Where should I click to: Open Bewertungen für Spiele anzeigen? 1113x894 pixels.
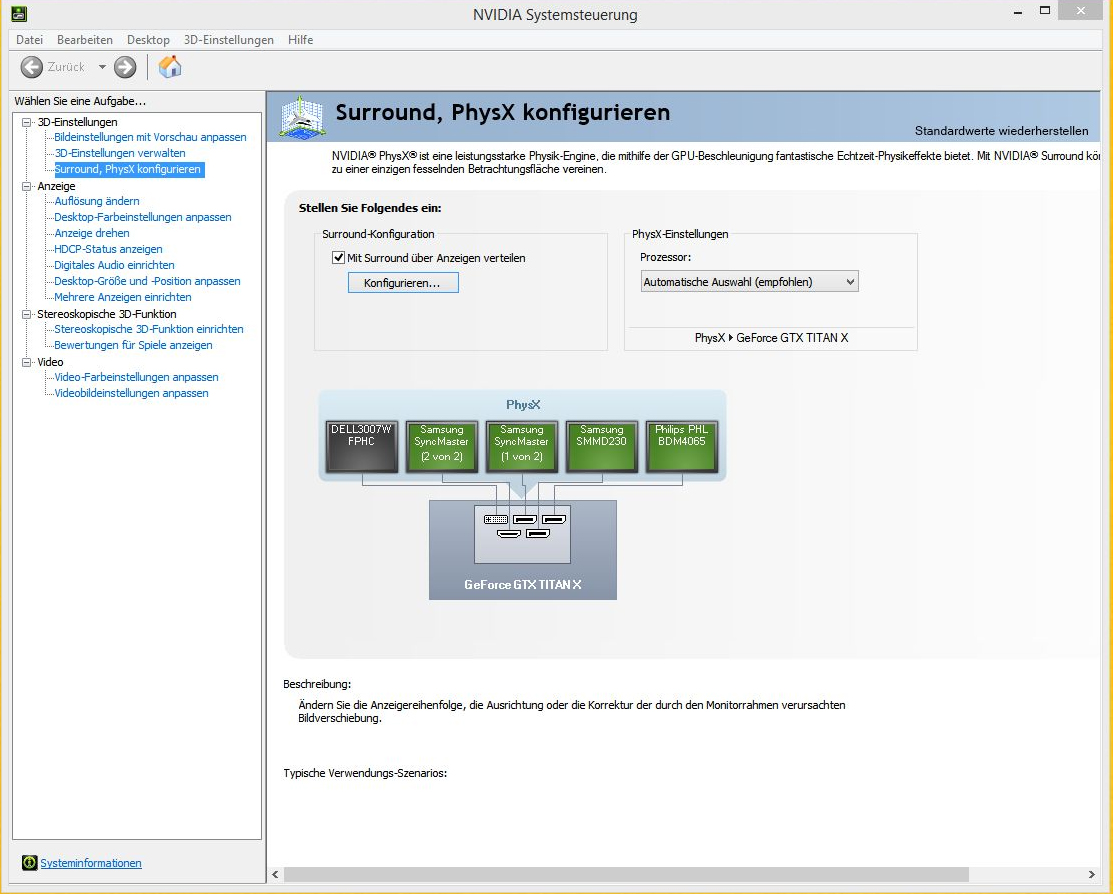coord(133,345)
